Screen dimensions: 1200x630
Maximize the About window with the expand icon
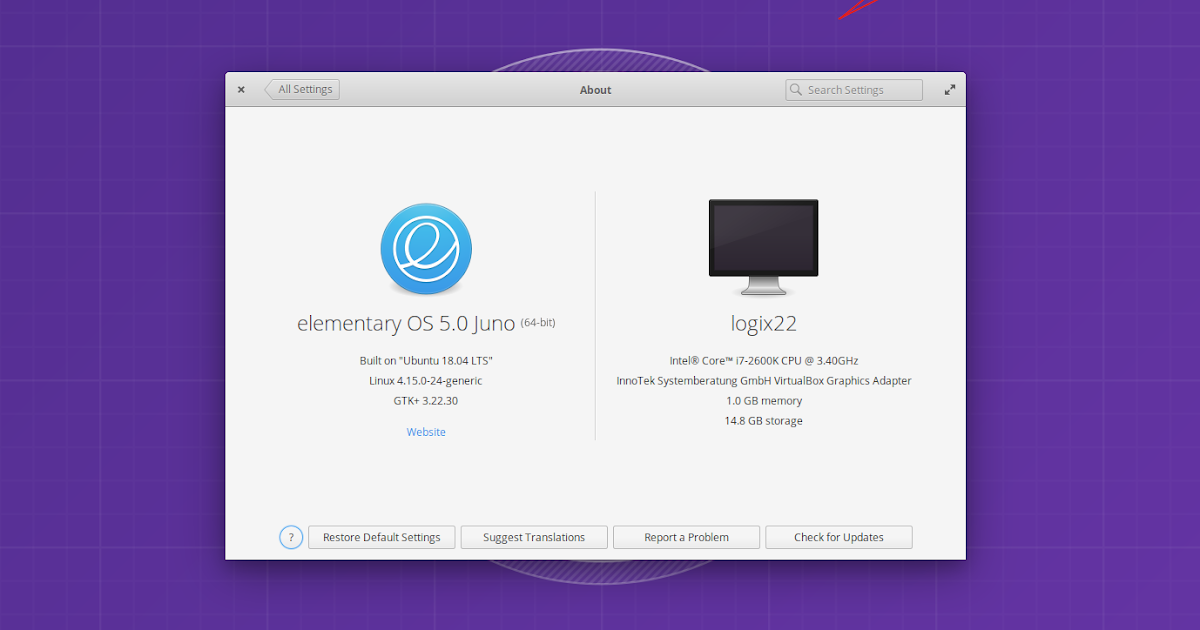click(950, 90)
